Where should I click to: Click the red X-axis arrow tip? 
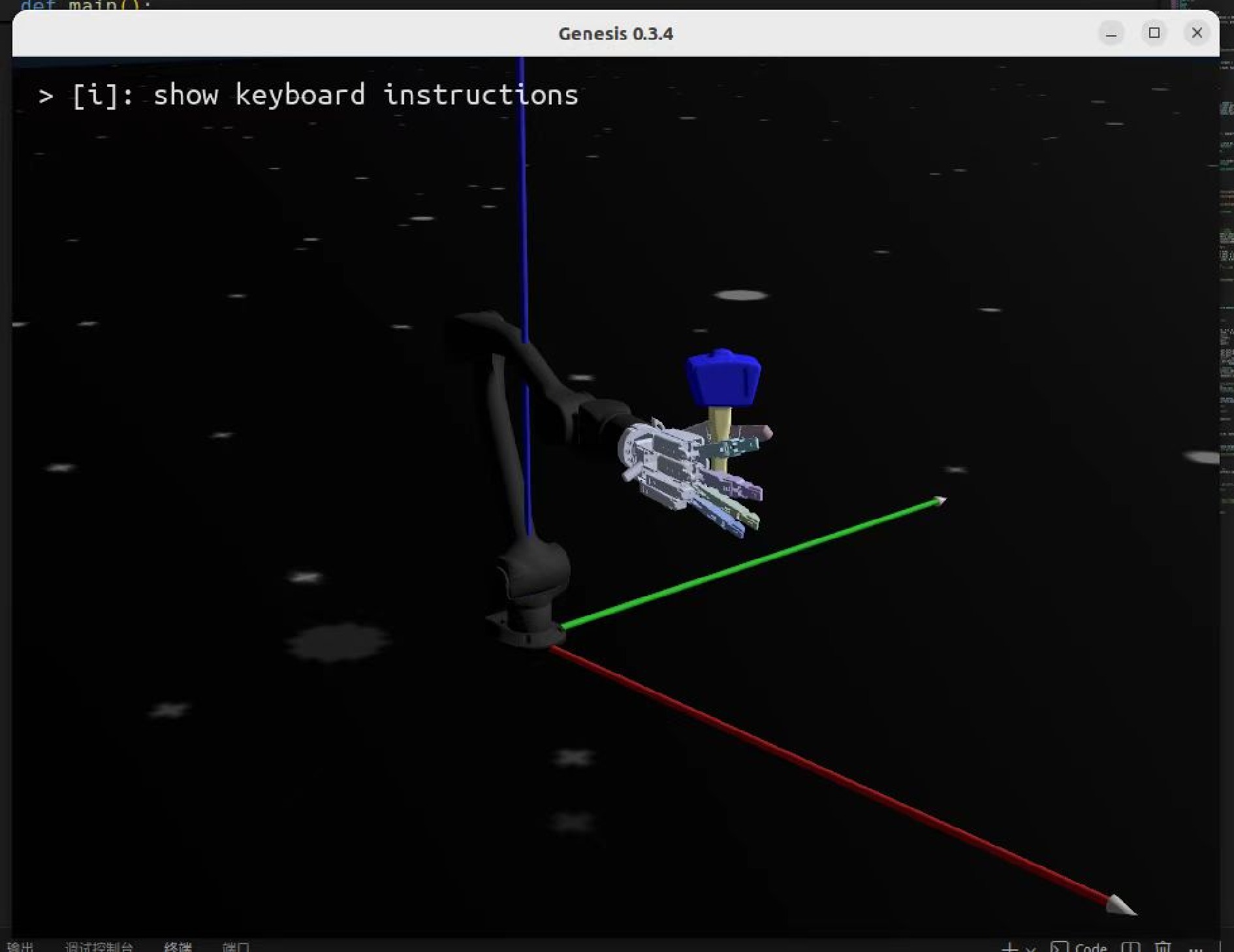(x=1120, y=906)
